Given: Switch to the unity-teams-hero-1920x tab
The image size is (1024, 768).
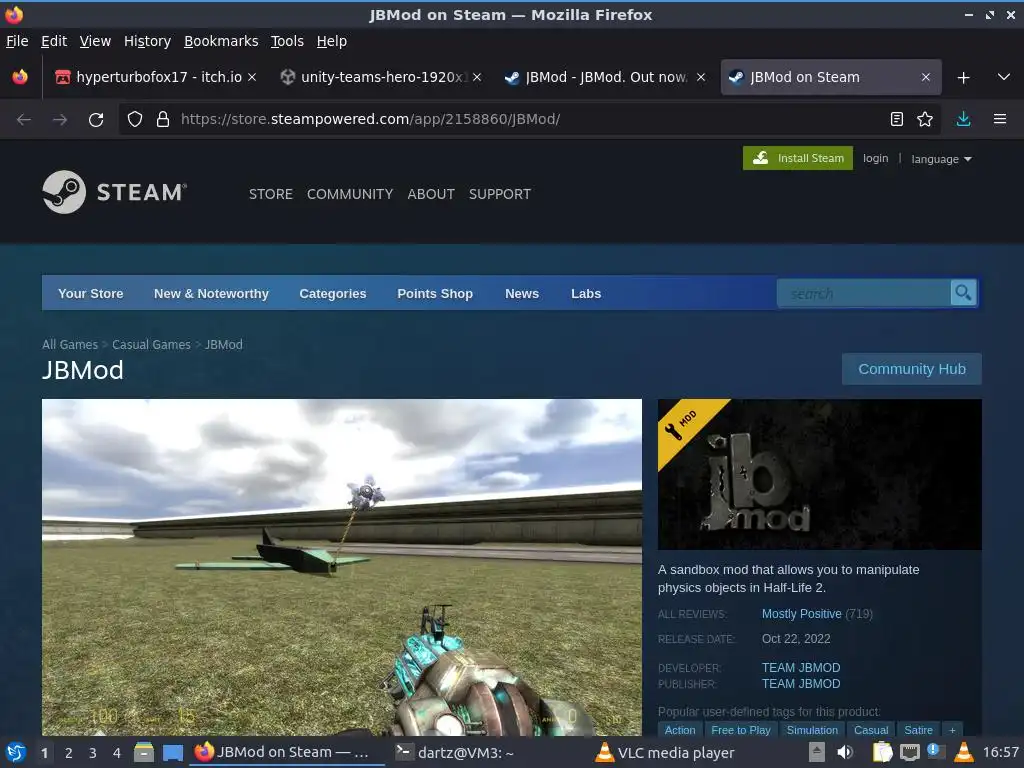Looking at the screenshot, I should pos(381,77).
